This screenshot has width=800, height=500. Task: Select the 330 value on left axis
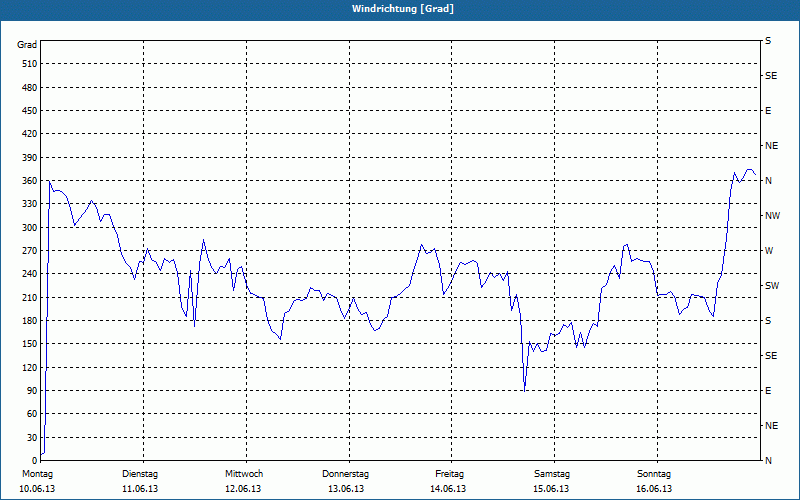29,204
